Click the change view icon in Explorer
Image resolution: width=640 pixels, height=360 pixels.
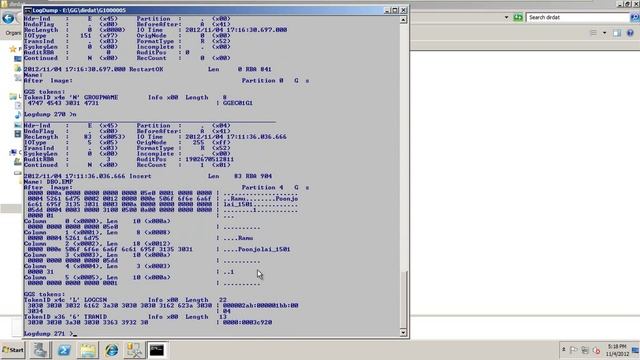tap(593, 33)
